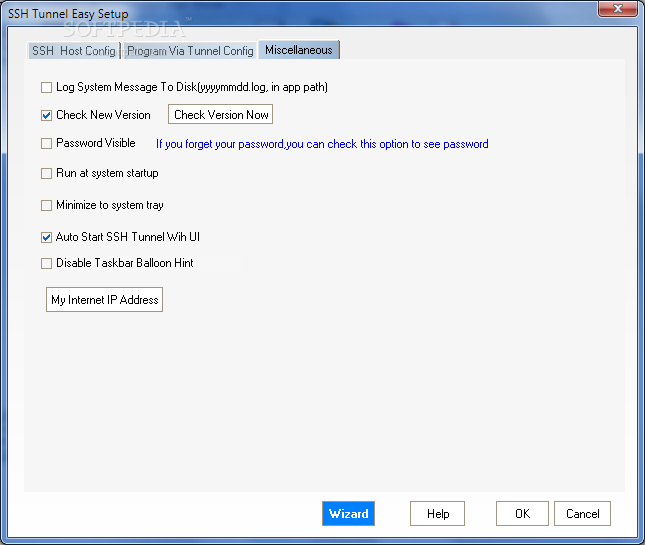This screenshot has height=545, width=645.
Task: Open the Program Via Tunnel Config tab
Action: (190, 51)
